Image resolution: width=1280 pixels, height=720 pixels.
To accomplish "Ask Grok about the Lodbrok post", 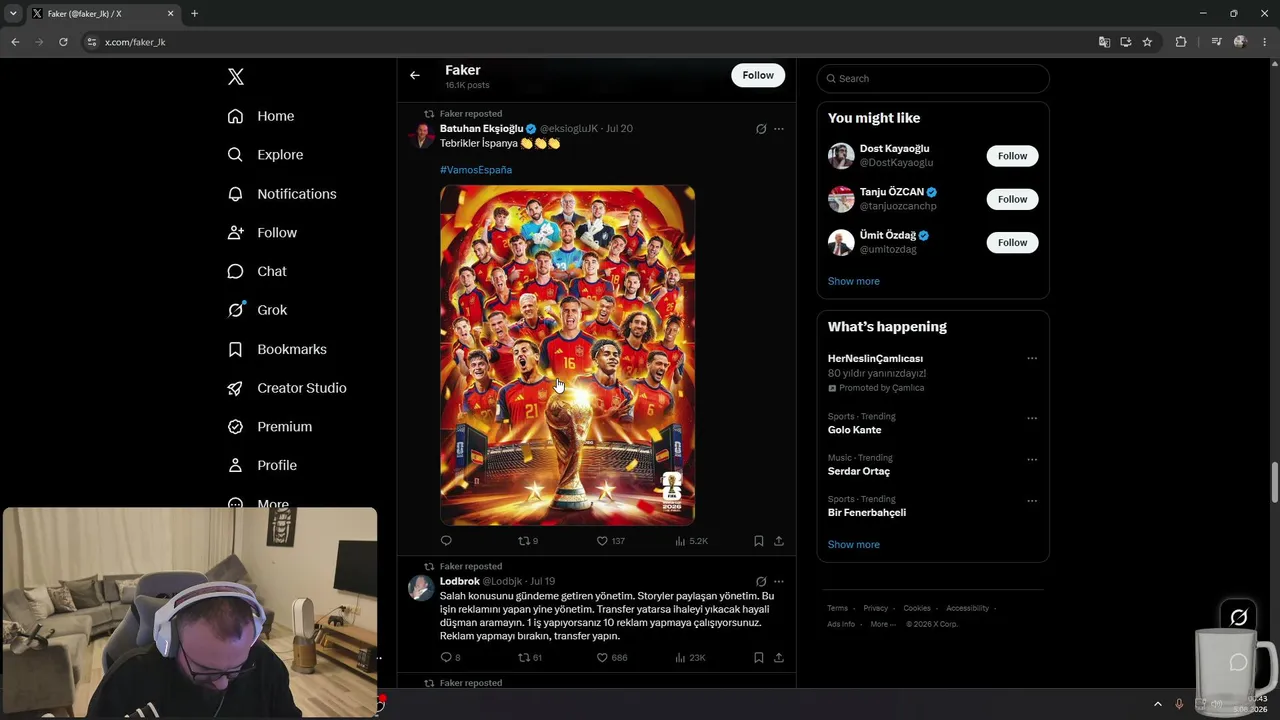I will coord(761,582).
